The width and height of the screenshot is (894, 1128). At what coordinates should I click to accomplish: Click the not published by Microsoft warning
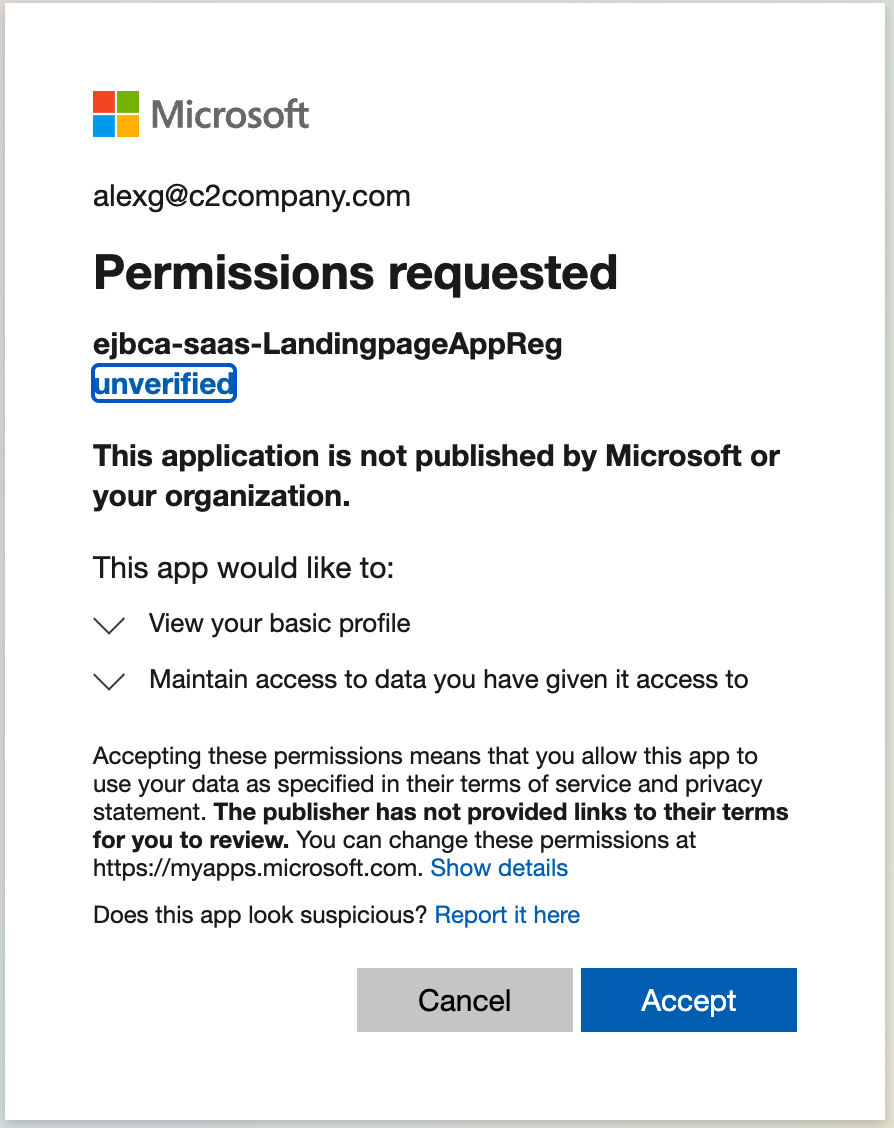pyautogui.click(x=436, y=475)
